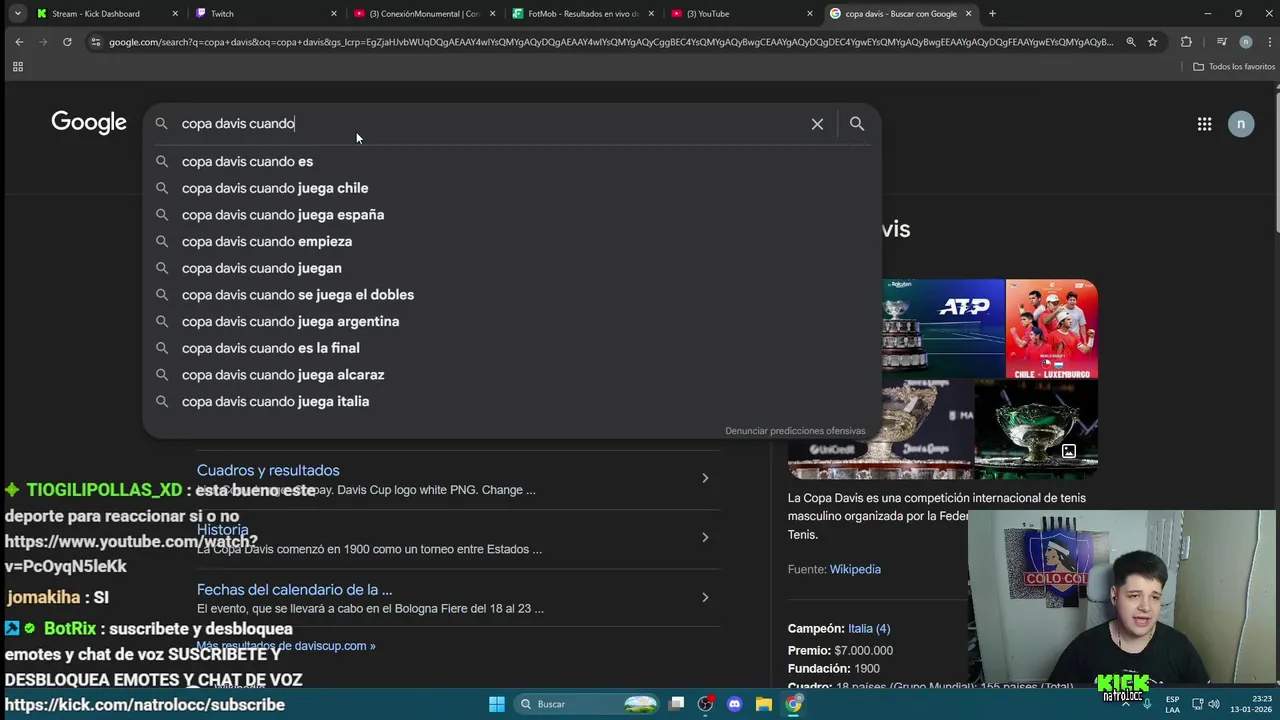
Task: Open the Chrome apps shortcut in bookmarks bar
Action: 17,67
